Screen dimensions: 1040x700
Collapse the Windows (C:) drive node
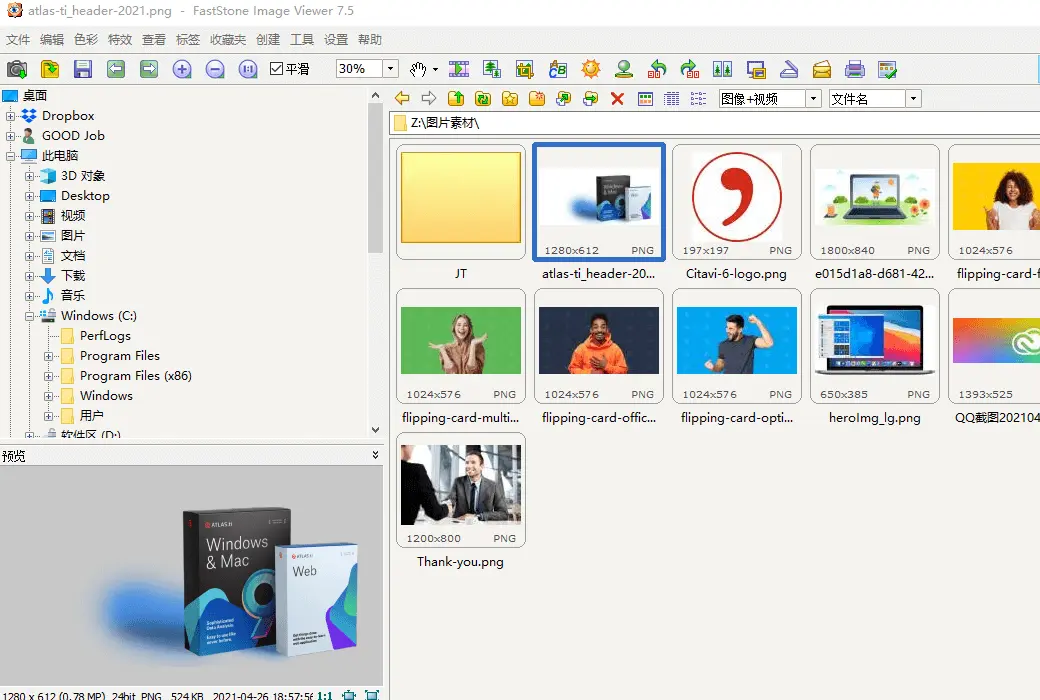(29, 316)
